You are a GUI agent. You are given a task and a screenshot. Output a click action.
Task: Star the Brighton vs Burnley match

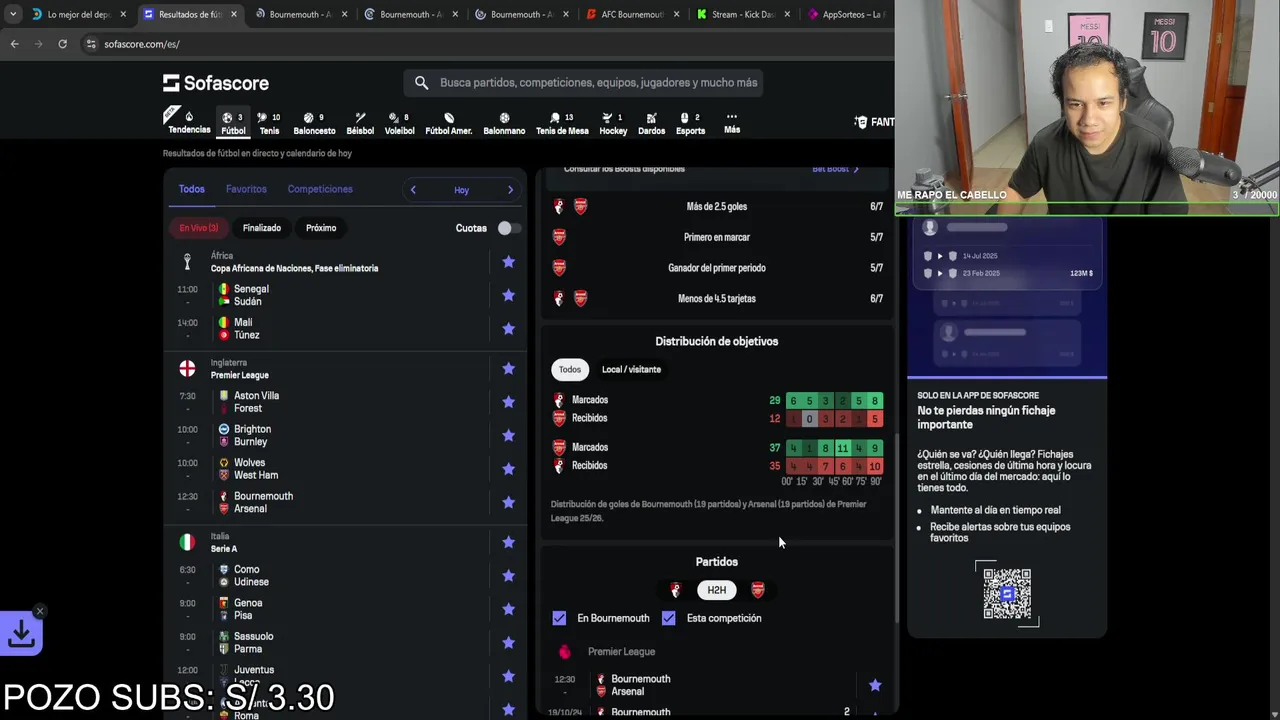point(508,435)
